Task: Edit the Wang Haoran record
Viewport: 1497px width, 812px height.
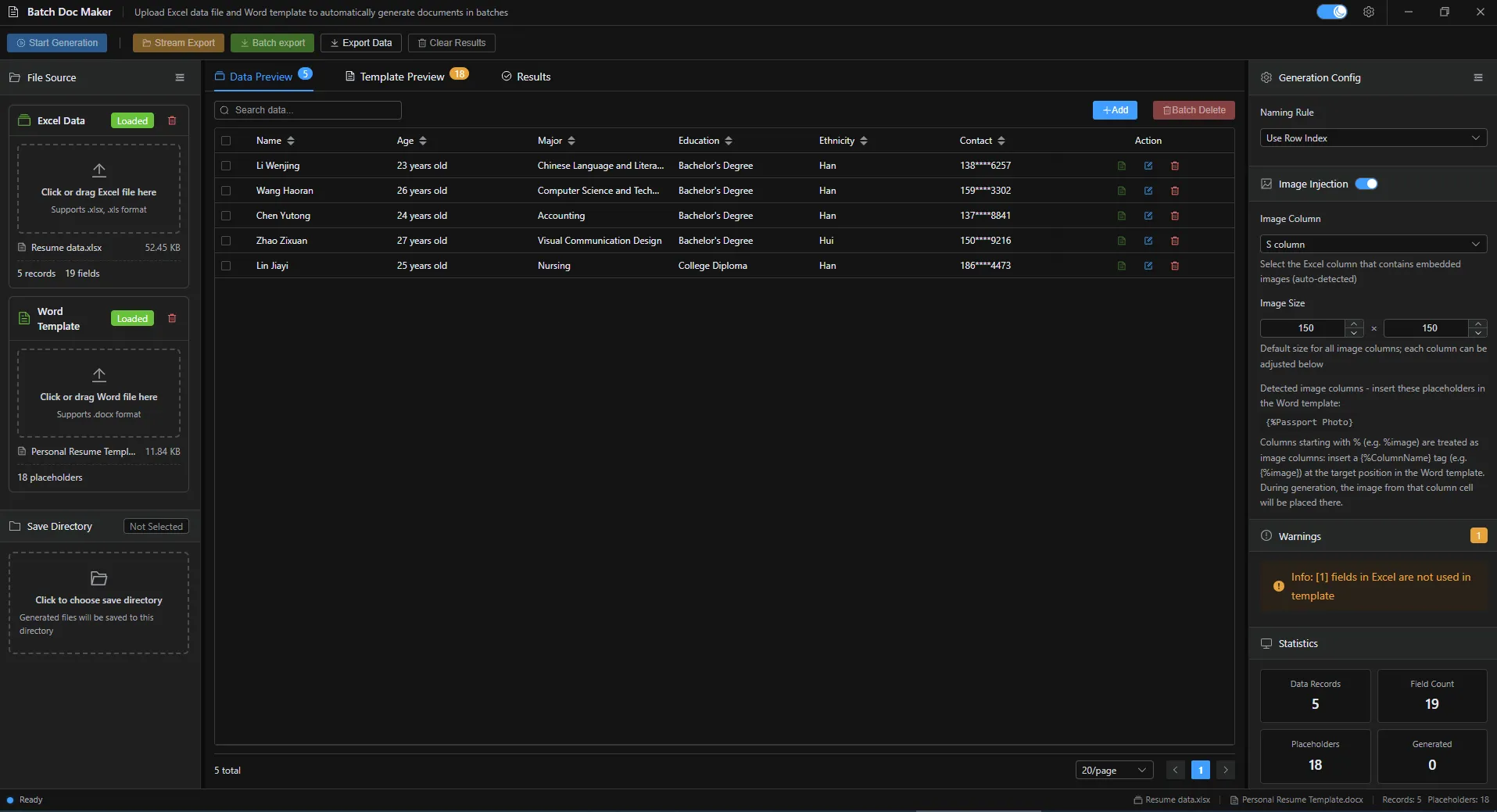Action: 1148,191
